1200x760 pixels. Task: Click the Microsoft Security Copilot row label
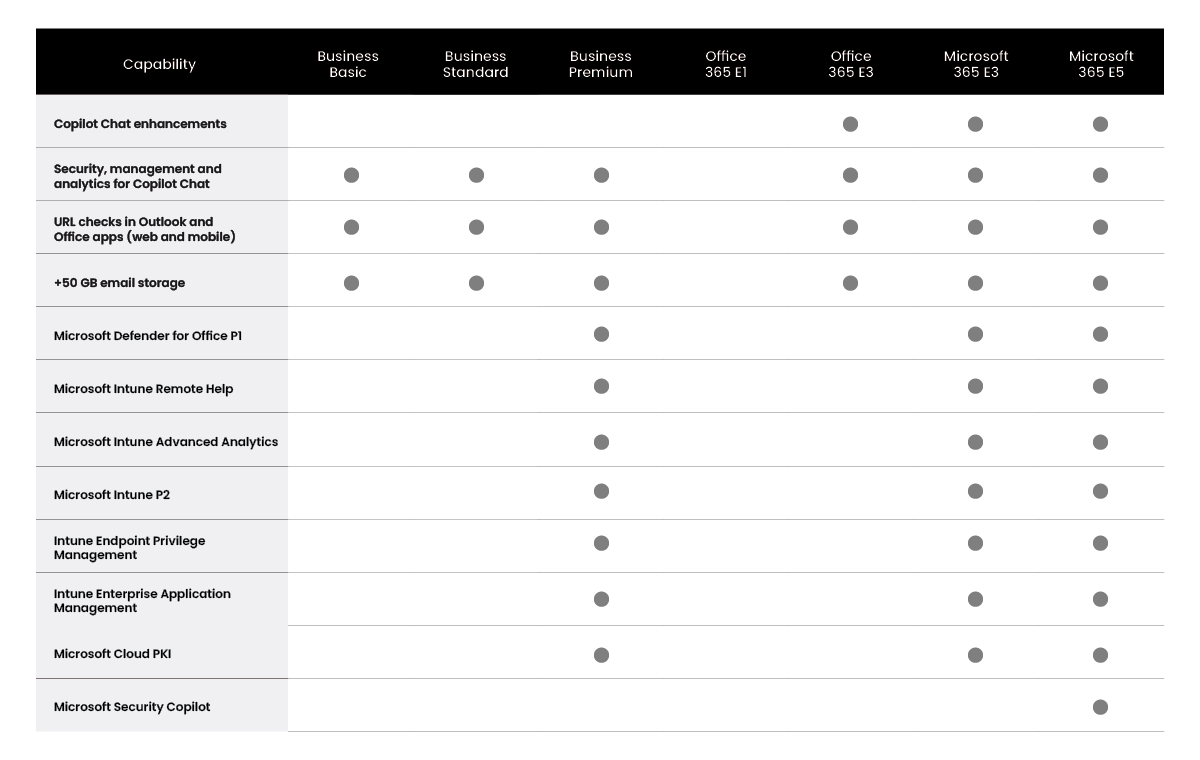[132, 707]
